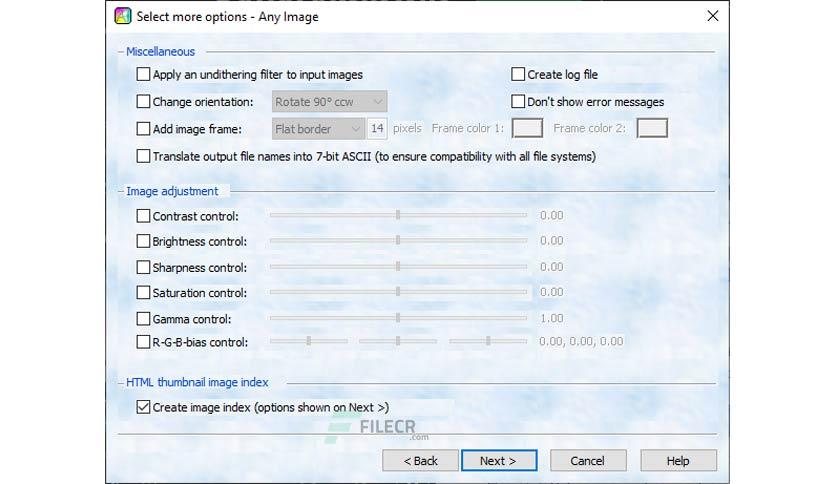Click the Any Image app icon in title bar
Image resolution: width=836 pixels, height=484 pixels.
123,16
